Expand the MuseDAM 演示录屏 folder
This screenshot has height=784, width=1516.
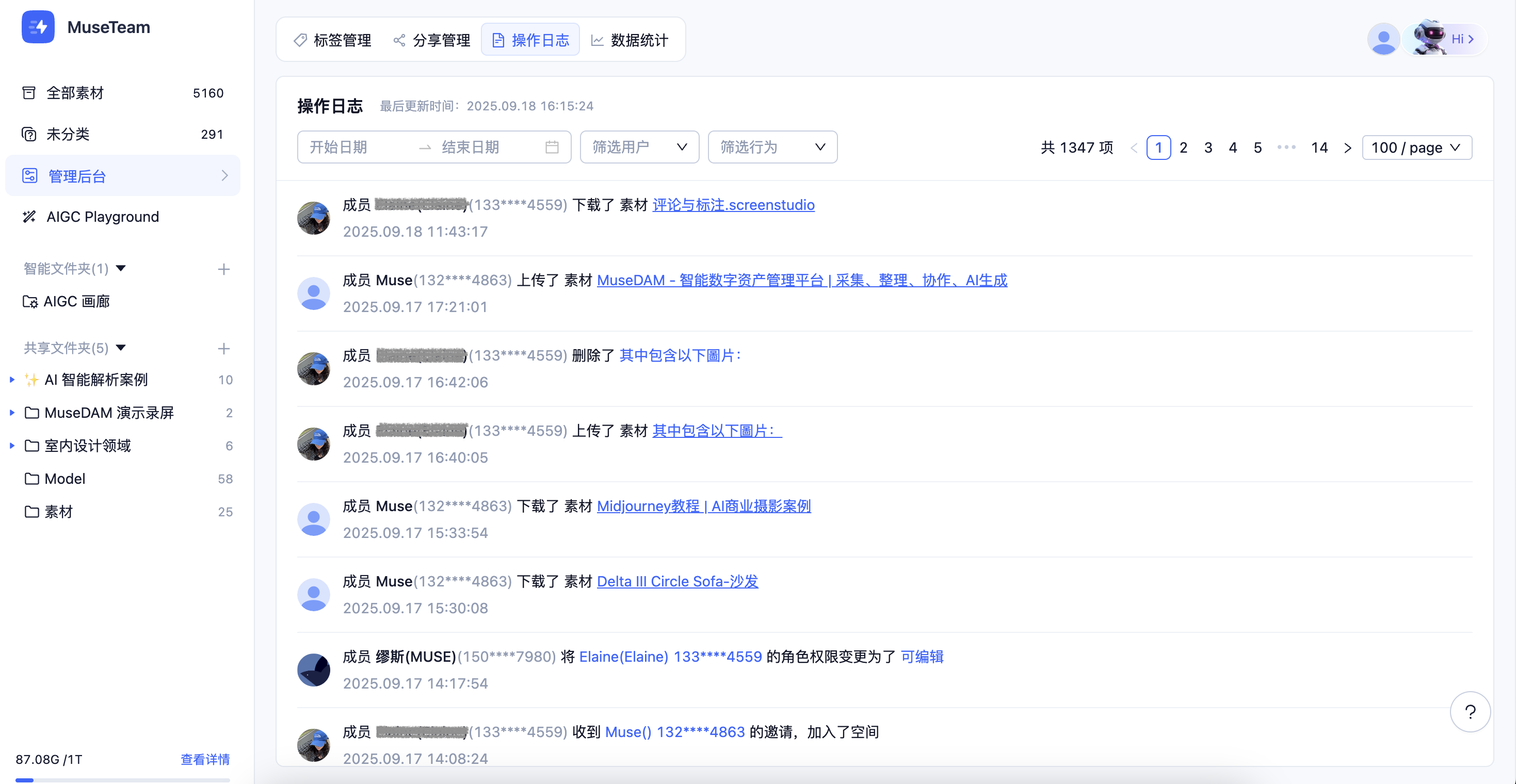(x=12, y=413)
